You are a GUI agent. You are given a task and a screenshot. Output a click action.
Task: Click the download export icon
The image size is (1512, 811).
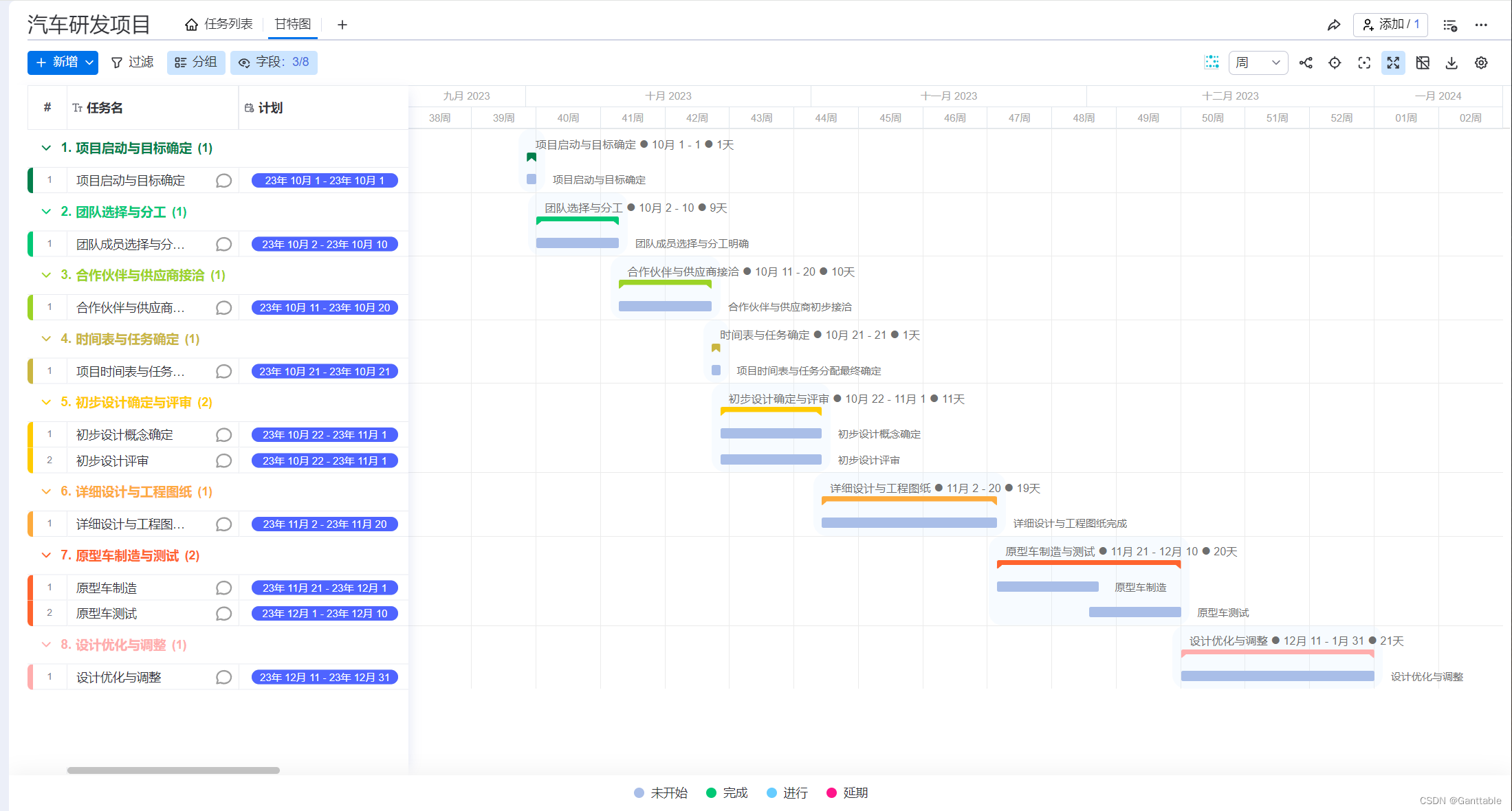tap(1451, 63)
